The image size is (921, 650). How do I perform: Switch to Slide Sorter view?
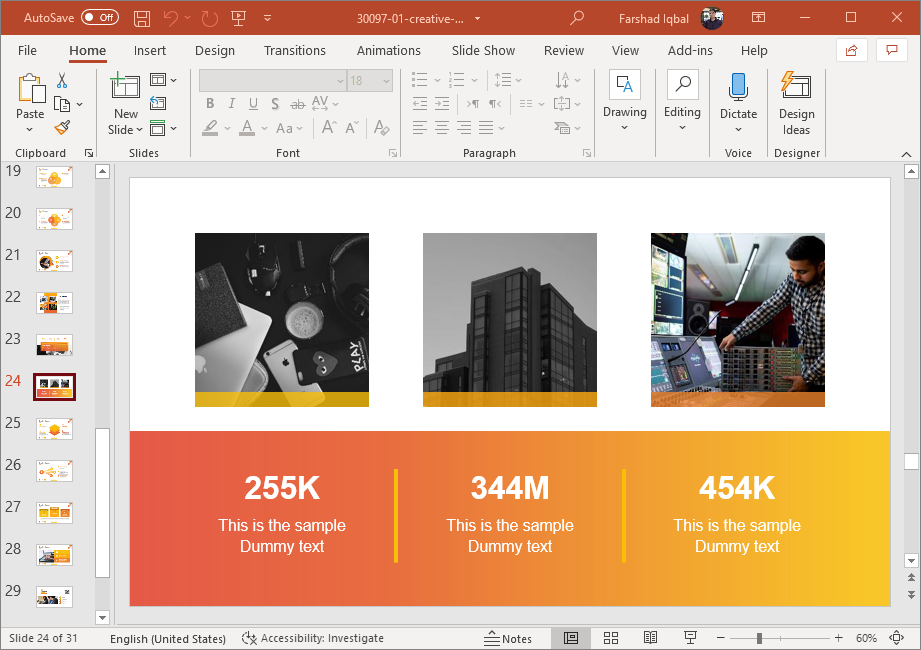(611, 638)
